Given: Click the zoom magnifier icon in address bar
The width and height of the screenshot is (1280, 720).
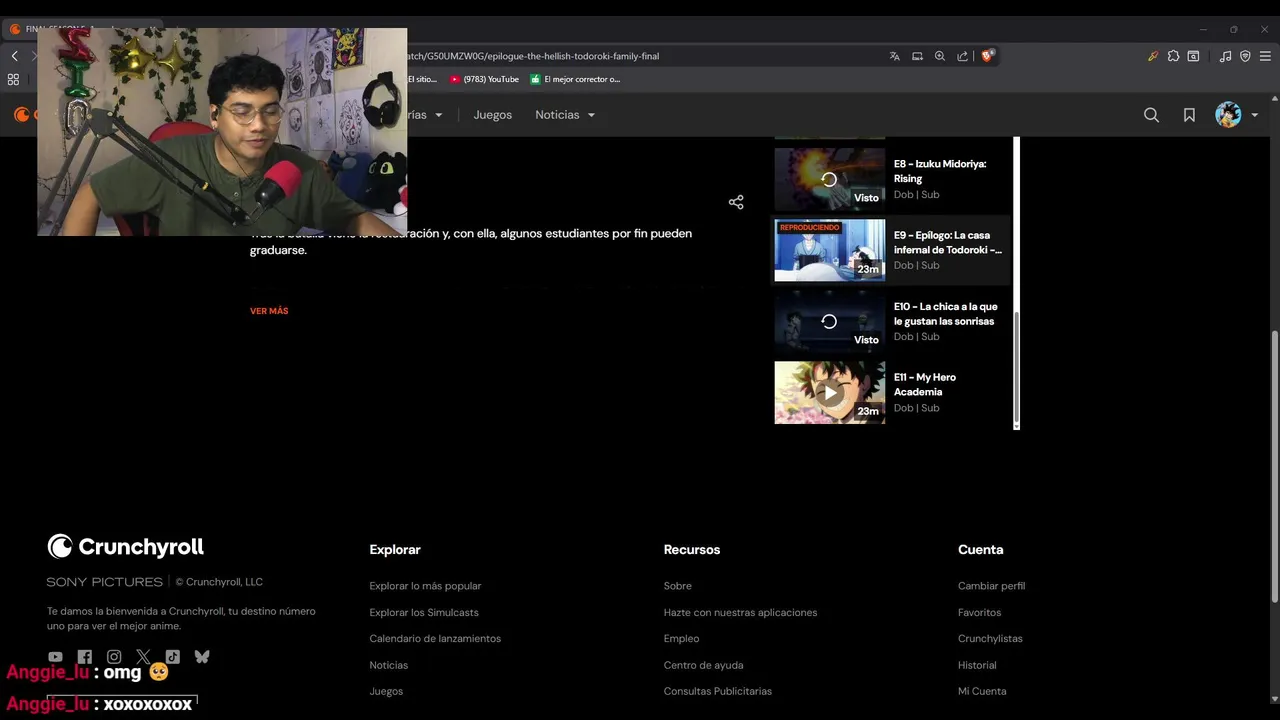Looking at the screenshot, I should point(940,56).
